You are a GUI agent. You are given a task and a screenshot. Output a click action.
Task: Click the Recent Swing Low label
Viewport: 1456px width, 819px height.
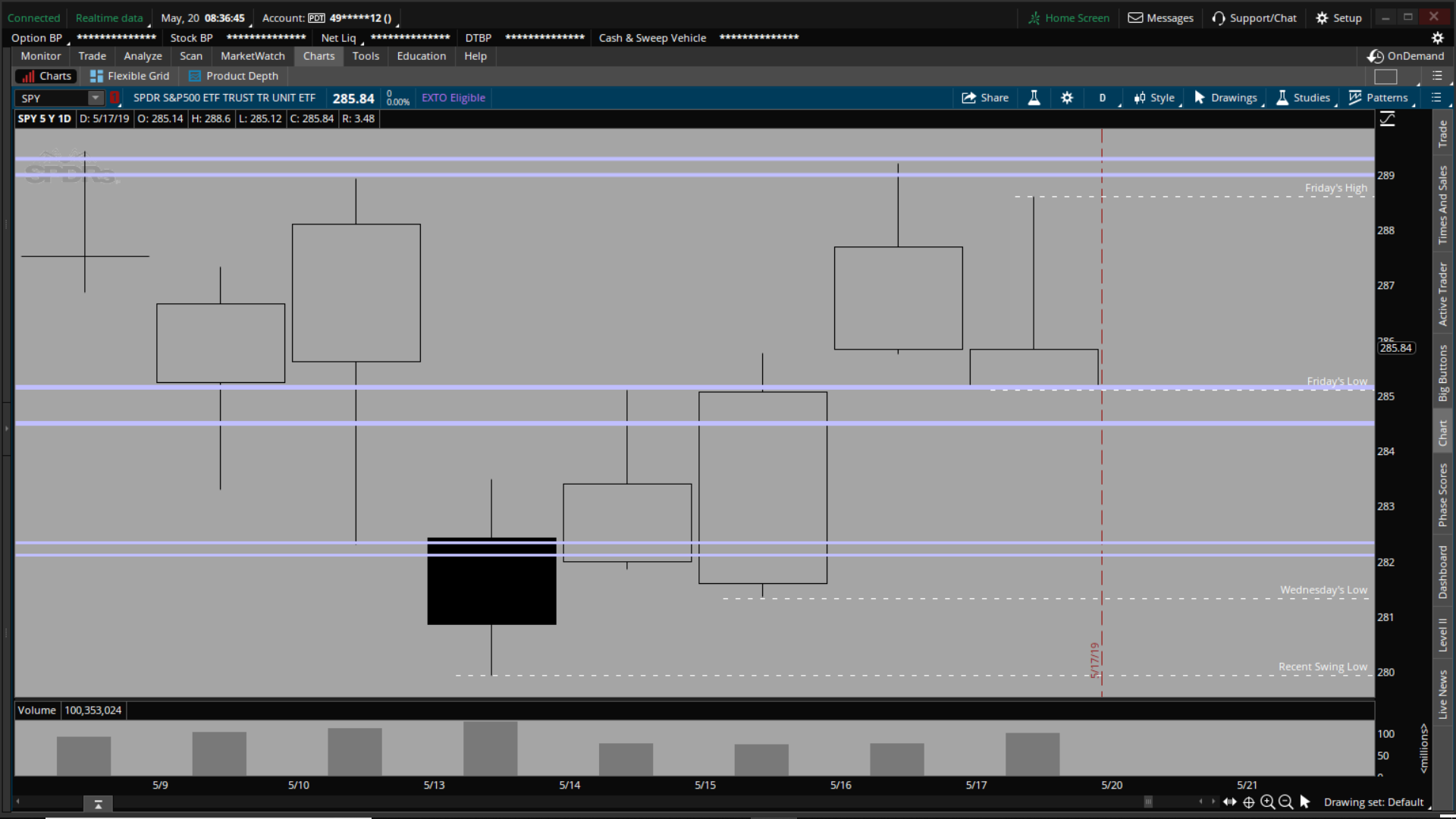coord(1323,667)
